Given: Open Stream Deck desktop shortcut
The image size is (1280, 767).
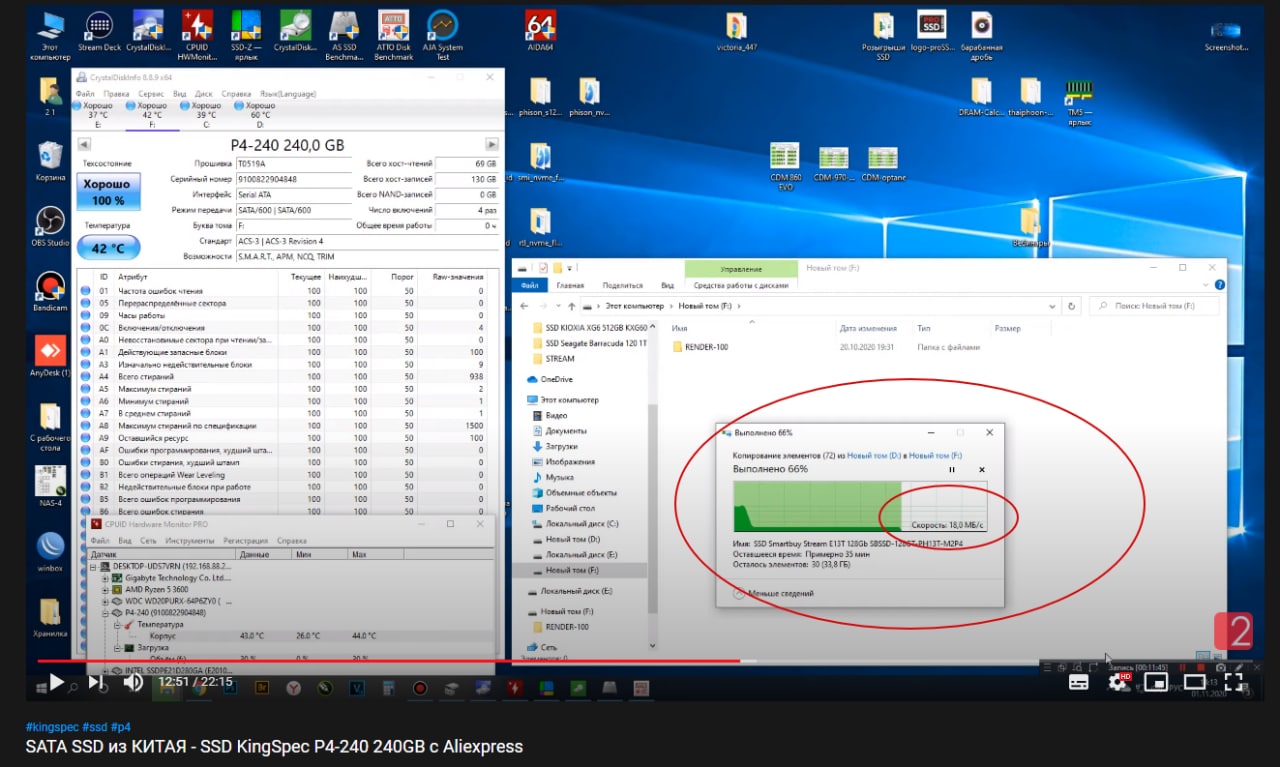Looking at the screenshot, I should coord(98,32).
